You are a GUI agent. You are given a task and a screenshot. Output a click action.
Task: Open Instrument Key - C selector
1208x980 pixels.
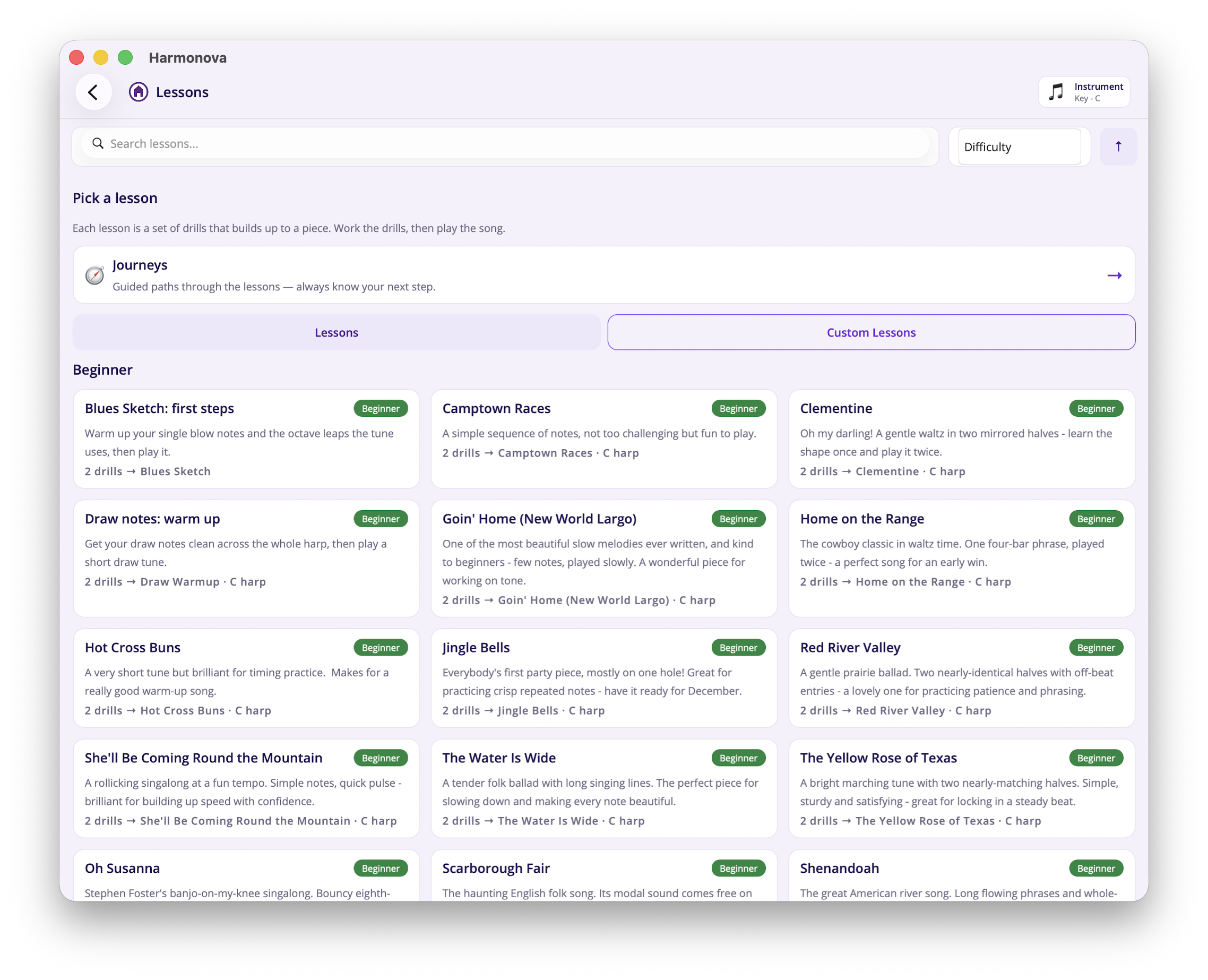[x=1084, y=91]
